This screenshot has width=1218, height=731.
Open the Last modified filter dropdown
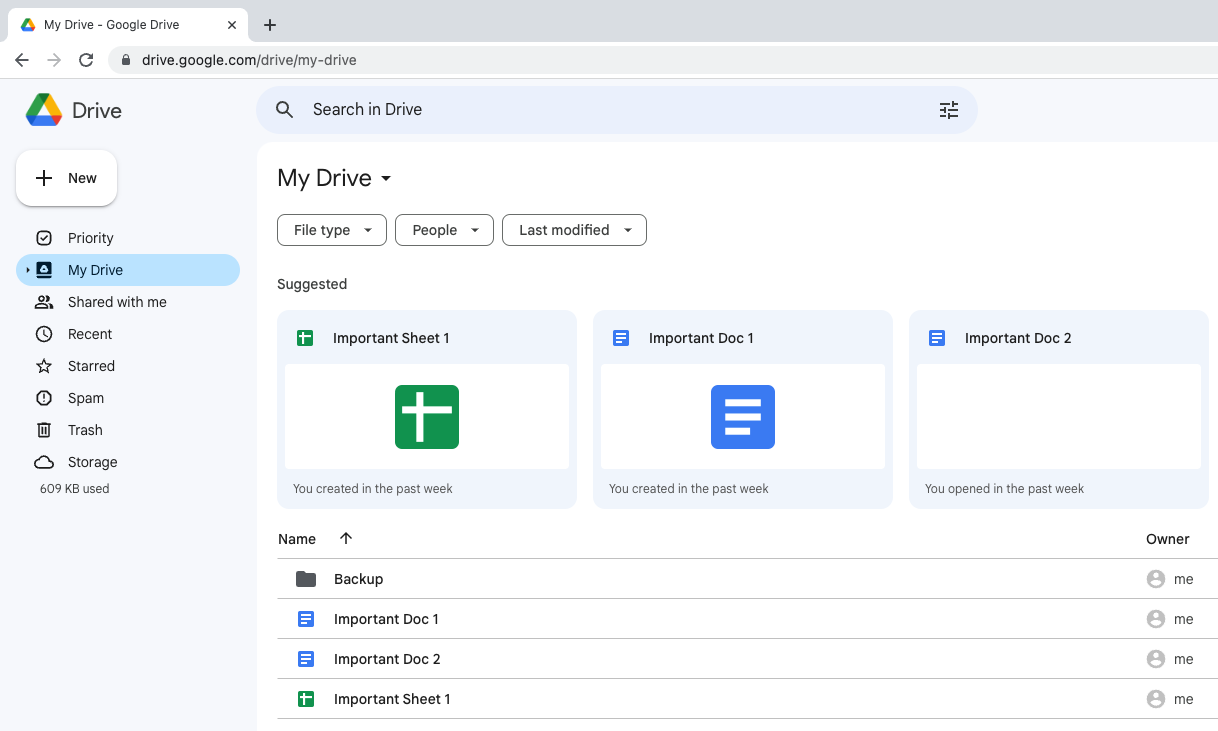pos(574,230)
